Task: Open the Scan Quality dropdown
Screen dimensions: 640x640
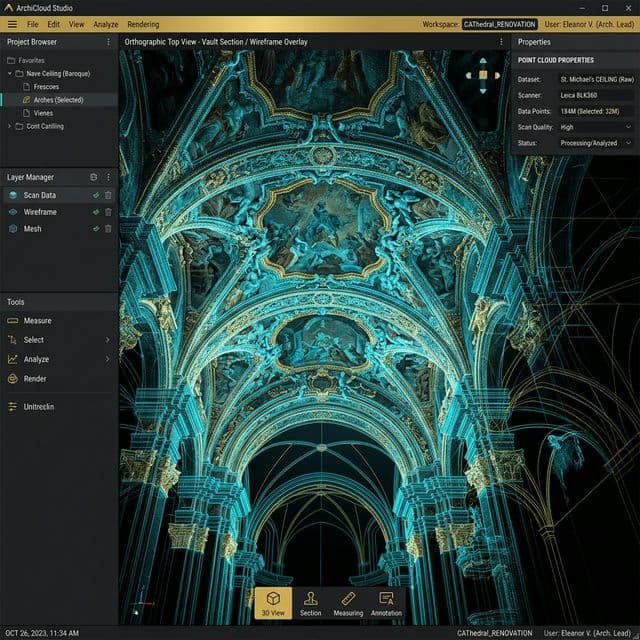Action: tap(596, 127)
